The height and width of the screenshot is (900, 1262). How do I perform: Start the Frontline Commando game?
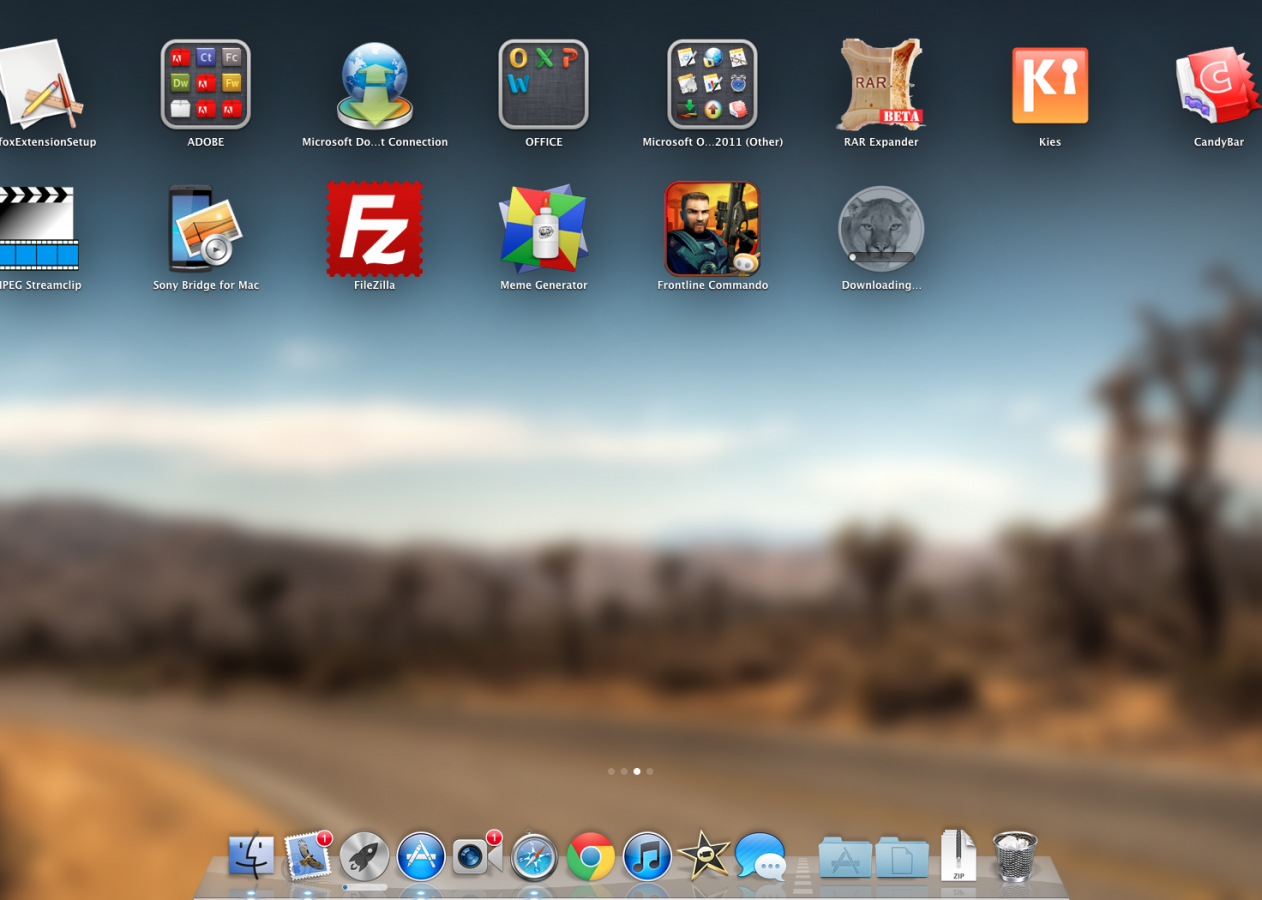712,230
